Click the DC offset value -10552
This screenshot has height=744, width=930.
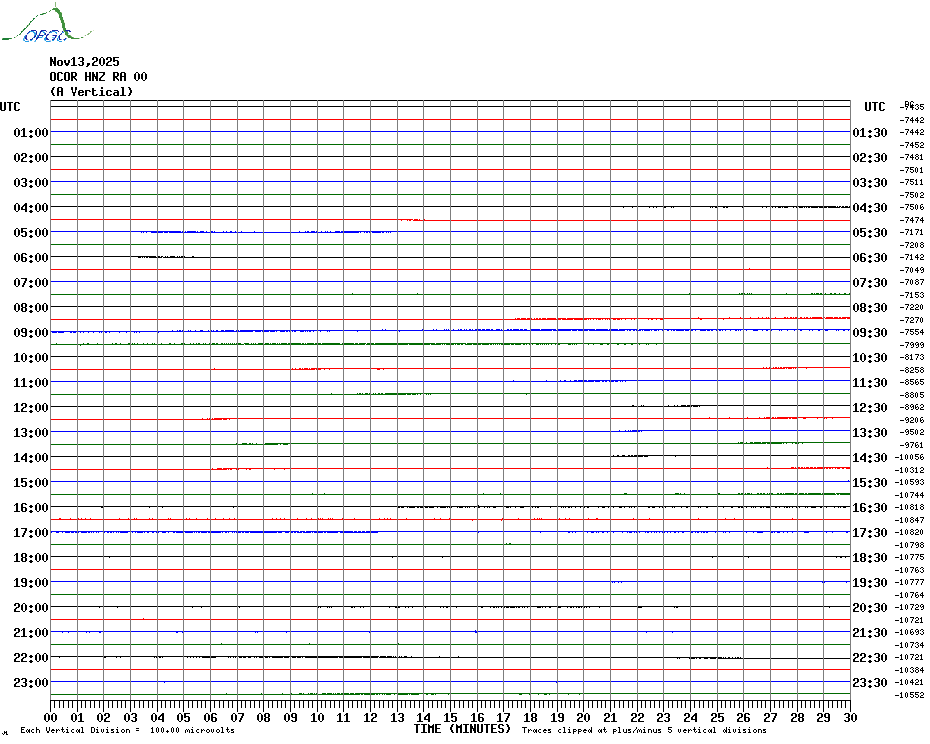(x=910, y=695)
